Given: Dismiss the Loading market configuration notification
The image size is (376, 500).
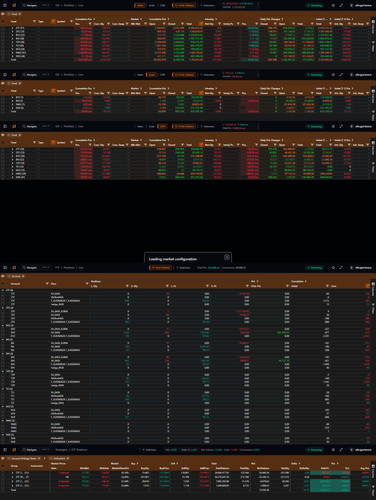Looking at the screenshot, I should [227, 257].
